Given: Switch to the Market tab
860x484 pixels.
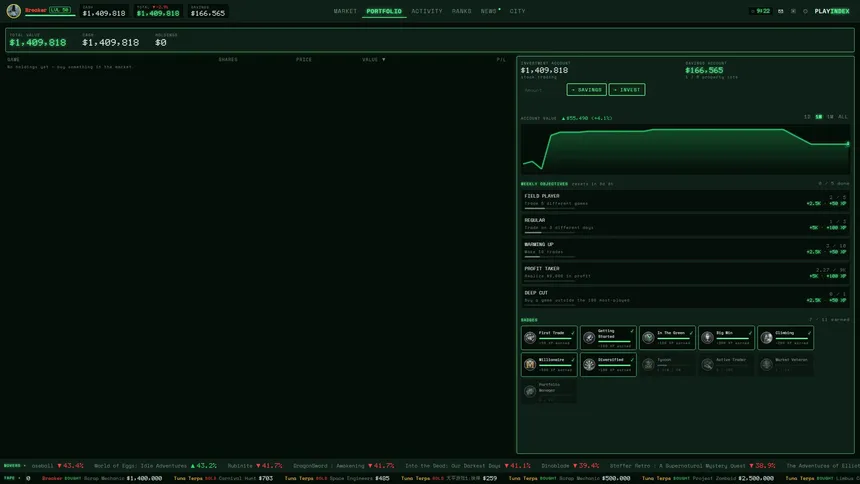Looking at the screenshot, I should point(345,11).
